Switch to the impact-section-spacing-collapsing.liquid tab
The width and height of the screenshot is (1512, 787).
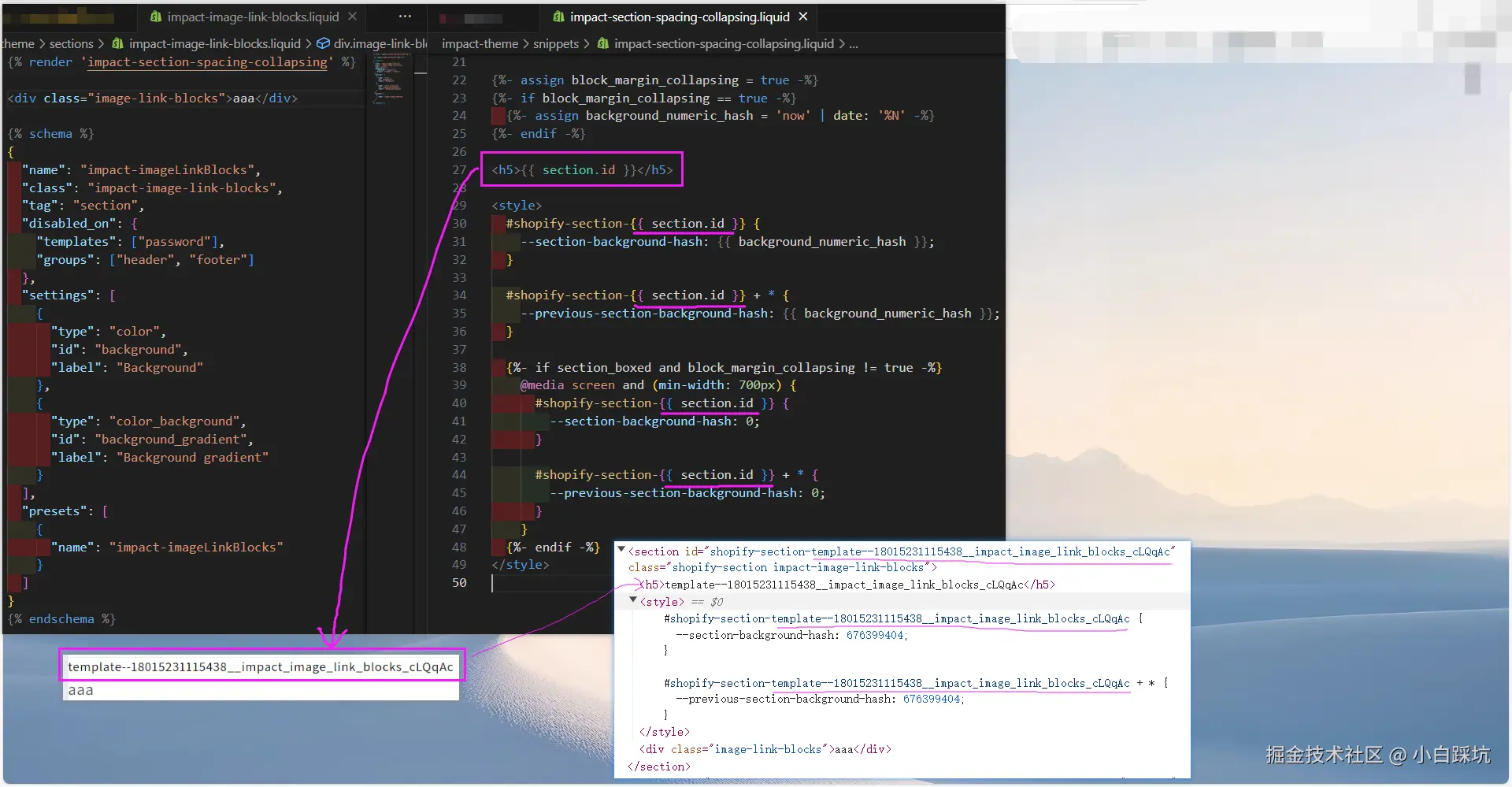tap(679, 17)
